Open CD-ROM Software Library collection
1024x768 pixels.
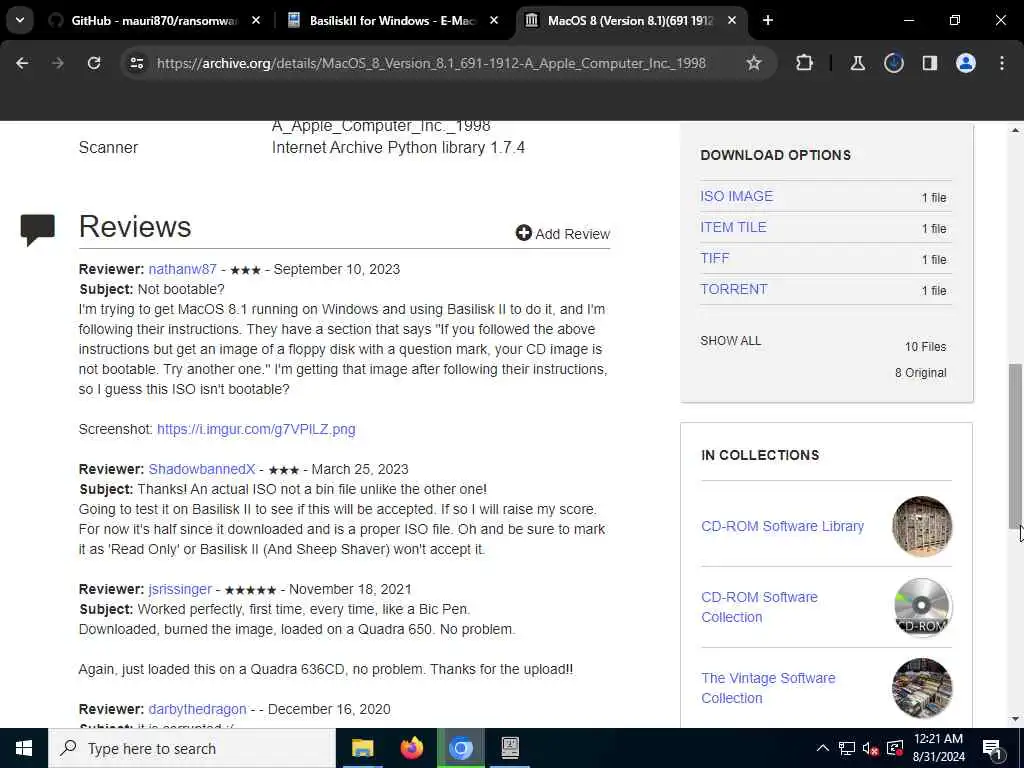(x=782, y=526)
